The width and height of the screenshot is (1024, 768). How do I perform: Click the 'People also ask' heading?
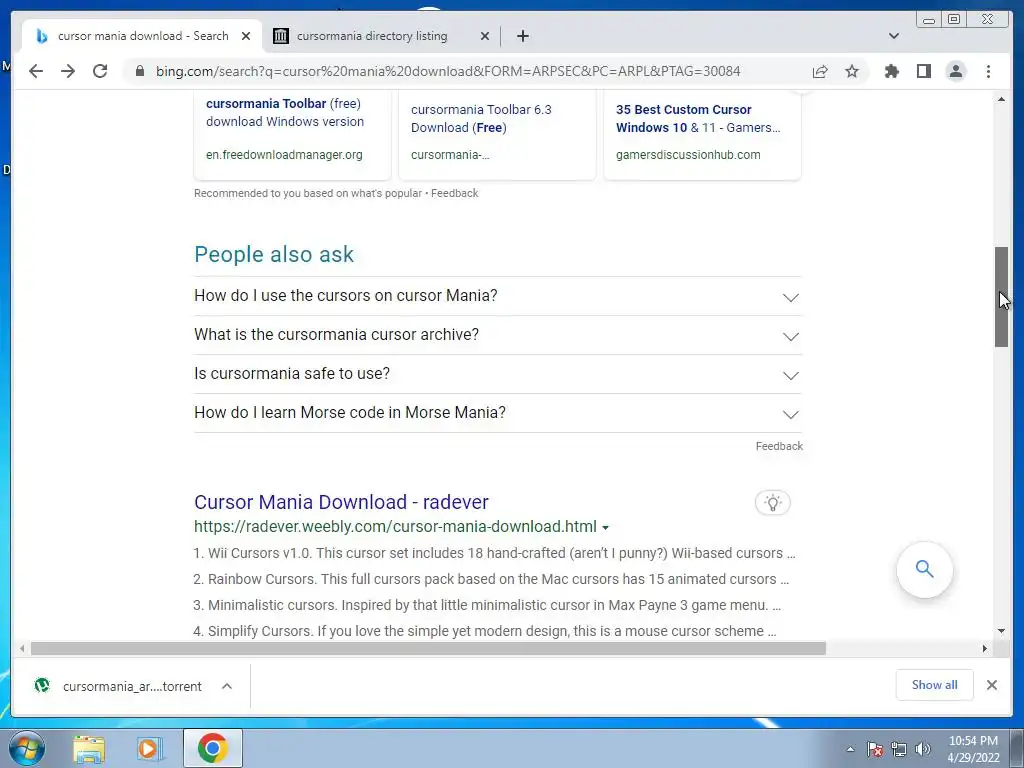[274, 254]
